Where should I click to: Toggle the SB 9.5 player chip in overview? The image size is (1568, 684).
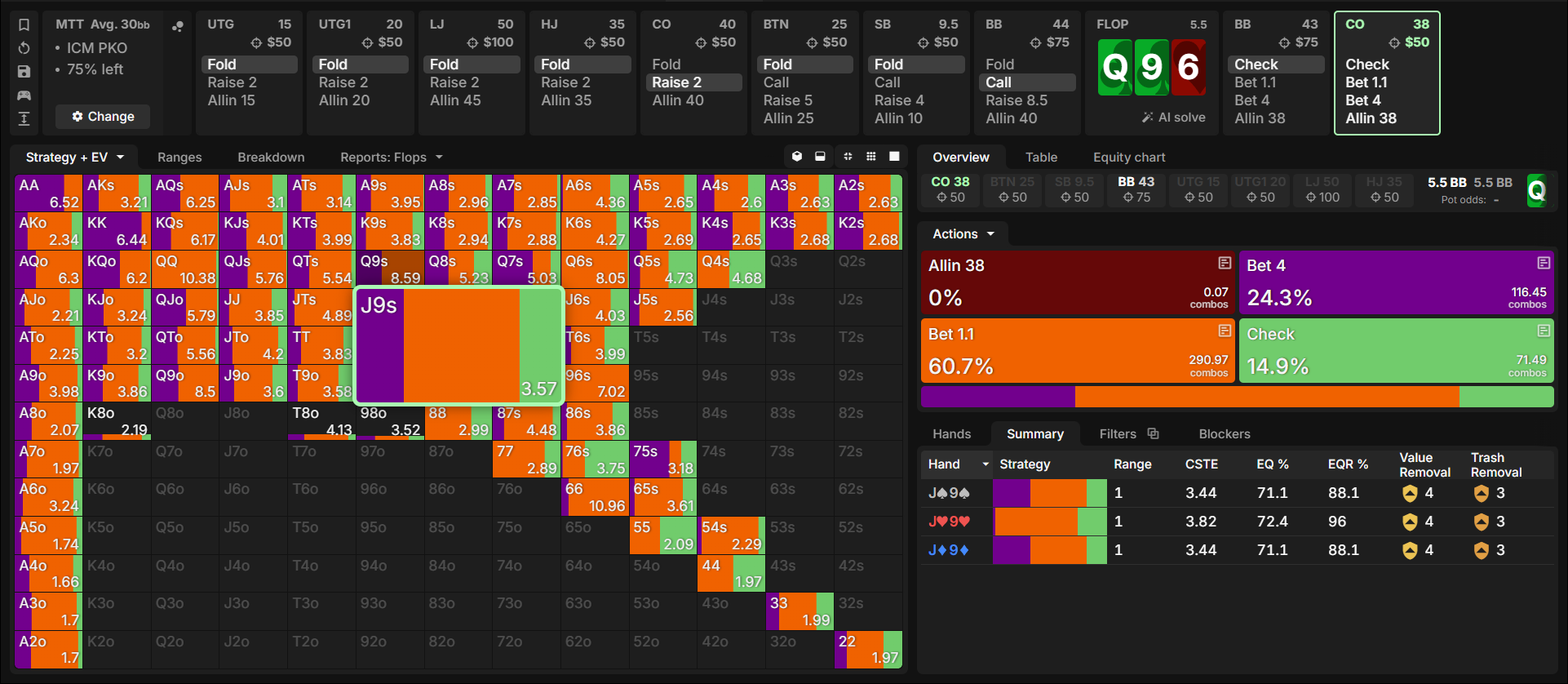tap(1074, 189)
